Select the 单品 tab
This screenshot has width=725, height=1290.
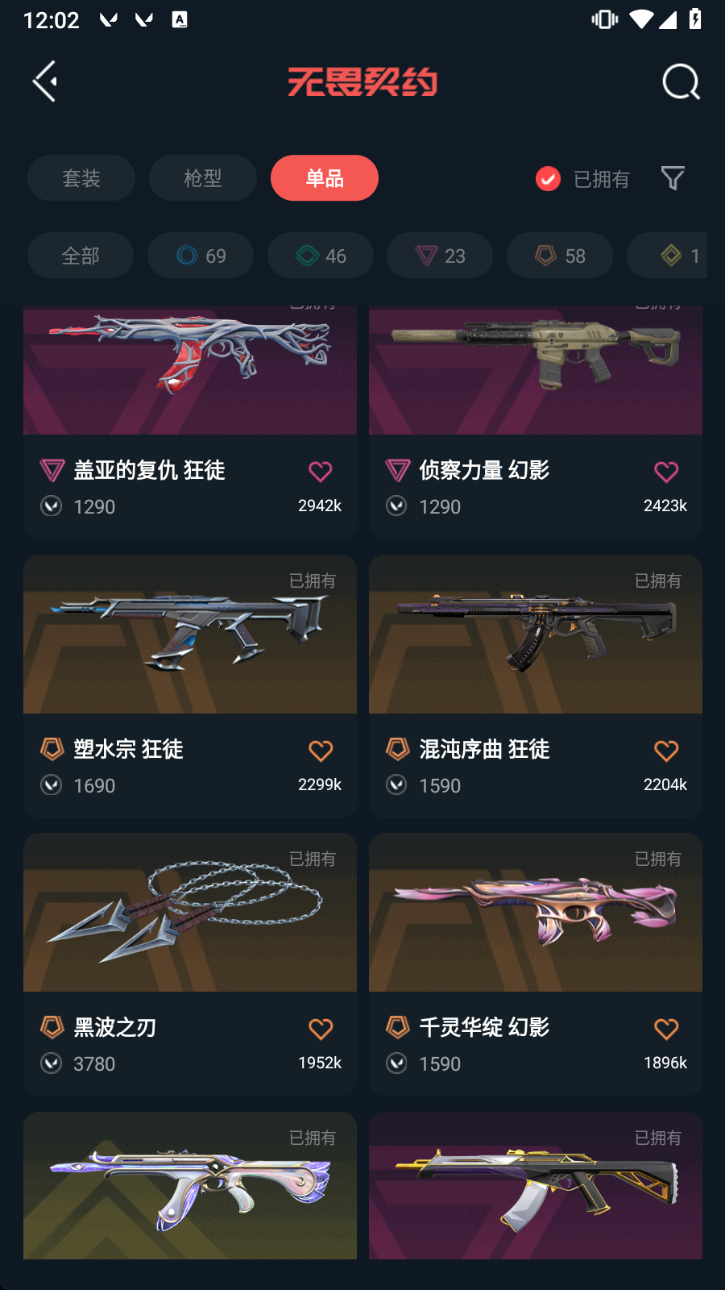pos(325,178)
